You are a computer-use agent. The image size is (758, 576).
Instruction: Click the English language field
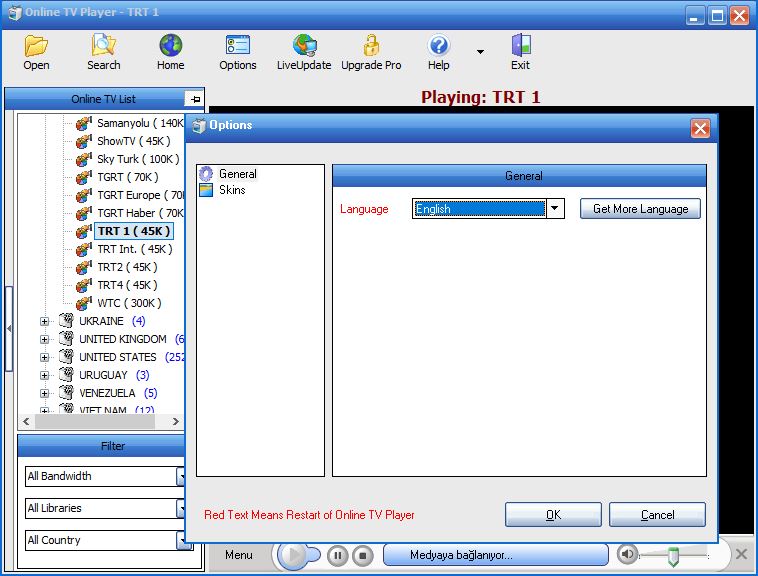pos(480,209)
